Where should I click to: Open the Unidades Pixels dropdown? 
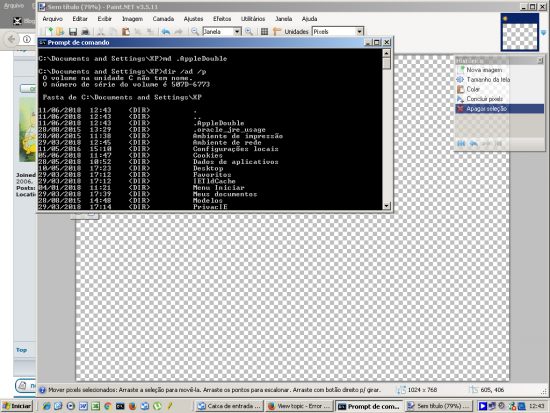[360, 32]
